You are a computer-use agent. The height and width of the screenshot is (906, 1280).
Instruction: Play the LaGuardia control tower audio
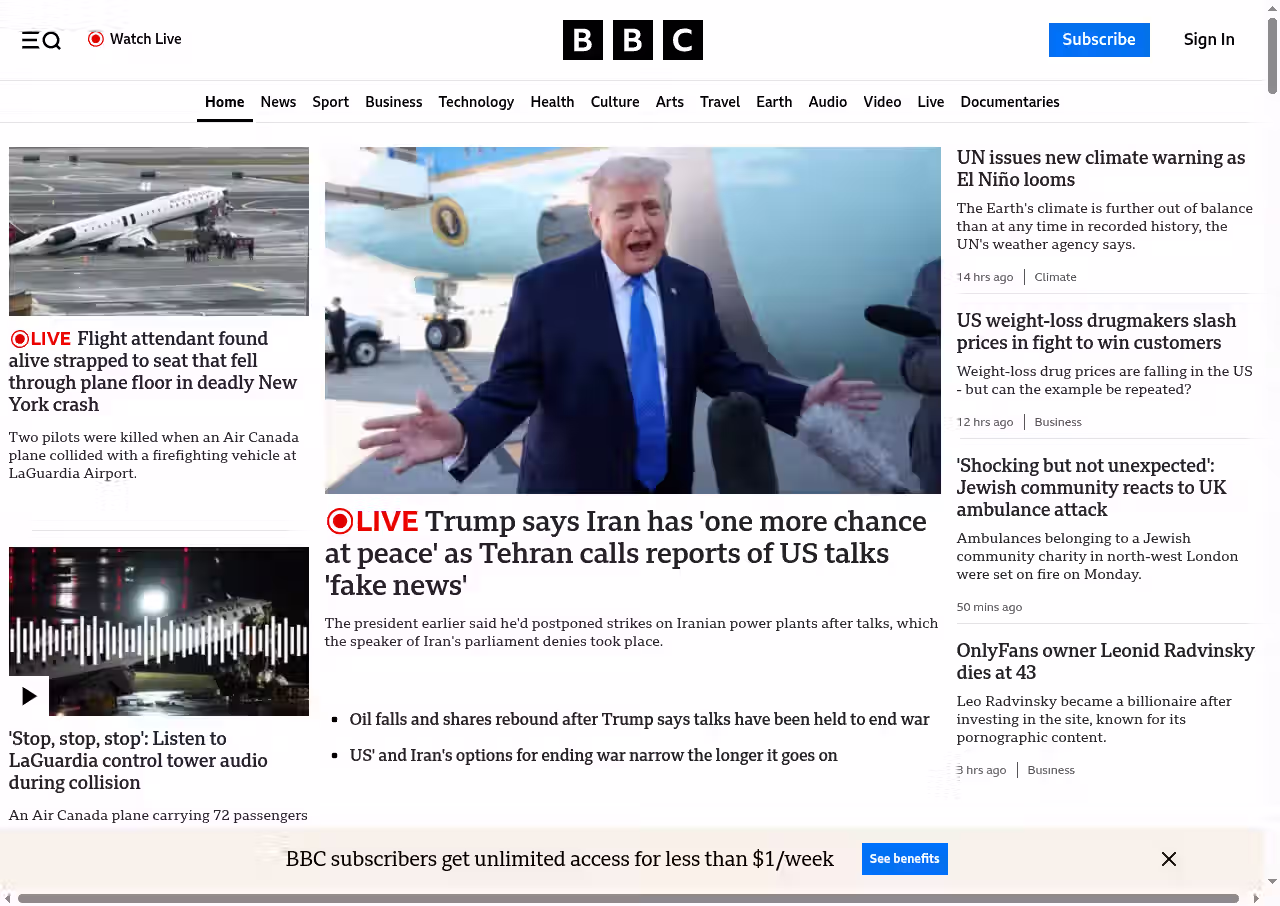click(29, 696)
